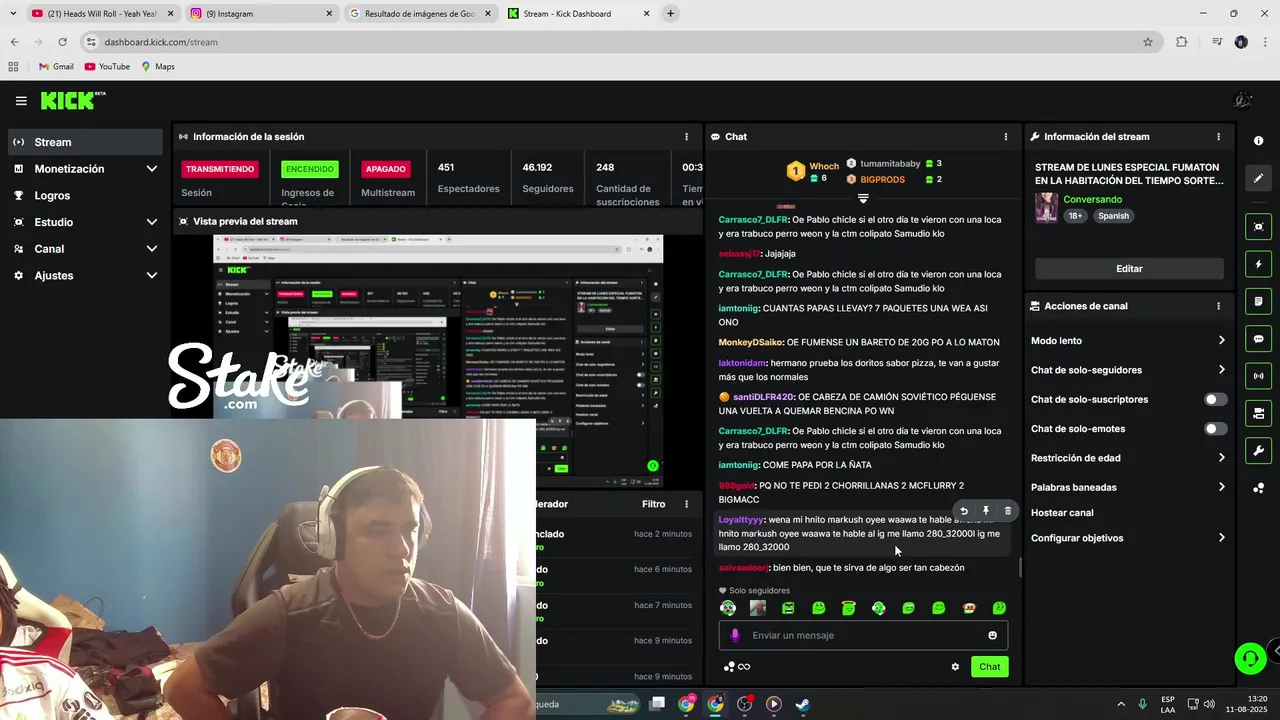Open the hamburger menu beside the Kick logo

click(21, 101)
